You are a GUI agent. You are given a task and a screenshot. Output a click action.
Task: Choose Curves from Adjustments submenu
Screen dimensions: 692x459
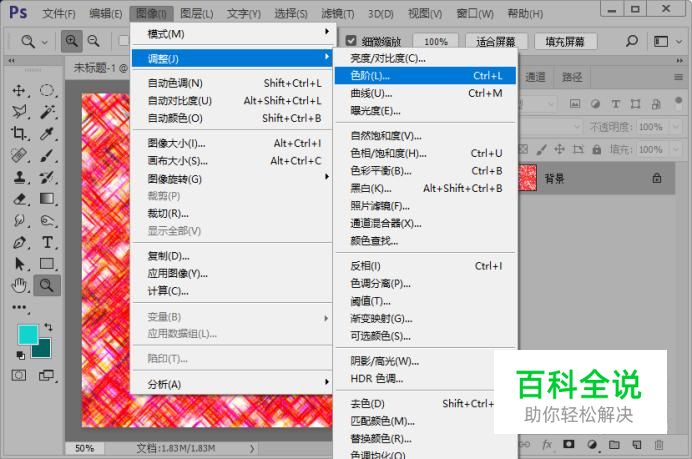(x=425, y=93)
